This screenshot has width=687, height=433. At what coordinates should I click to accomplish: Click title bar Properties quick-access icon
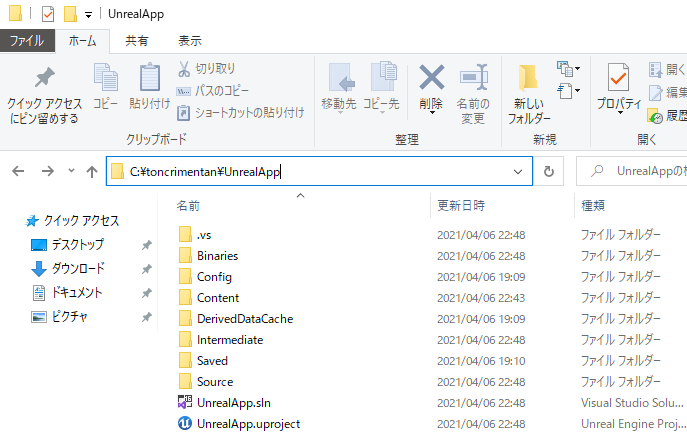(48, 14)
